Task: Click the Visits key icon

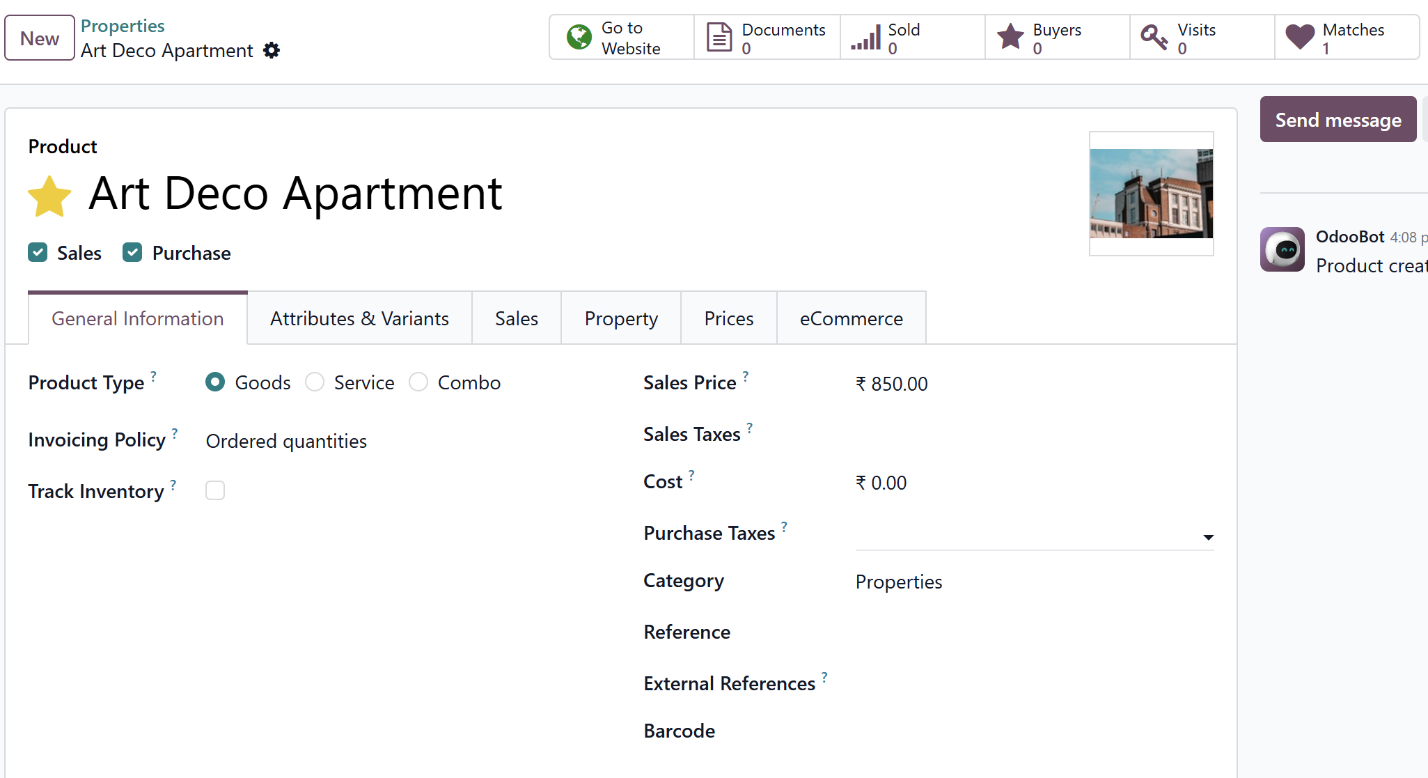Action: click(1155, 38)
